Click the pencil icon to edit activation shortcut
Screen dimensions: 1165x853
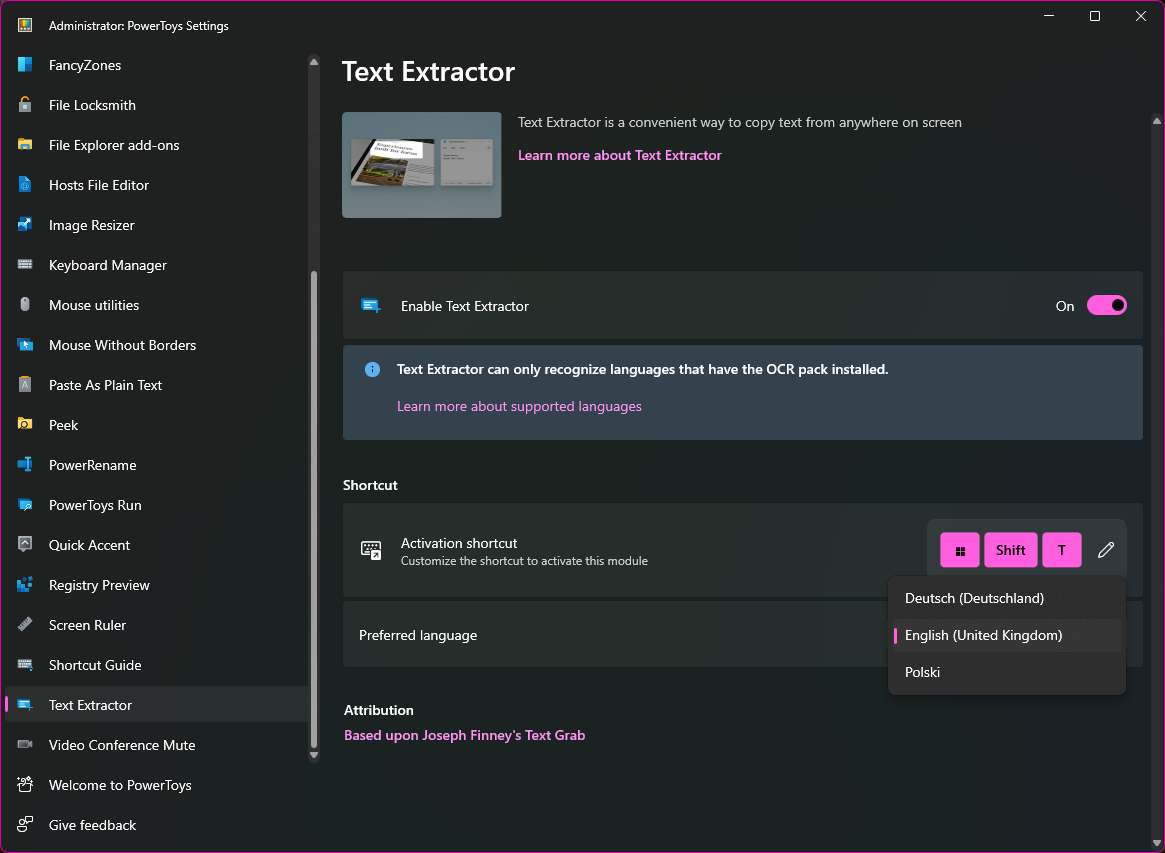coord(1106,550)
